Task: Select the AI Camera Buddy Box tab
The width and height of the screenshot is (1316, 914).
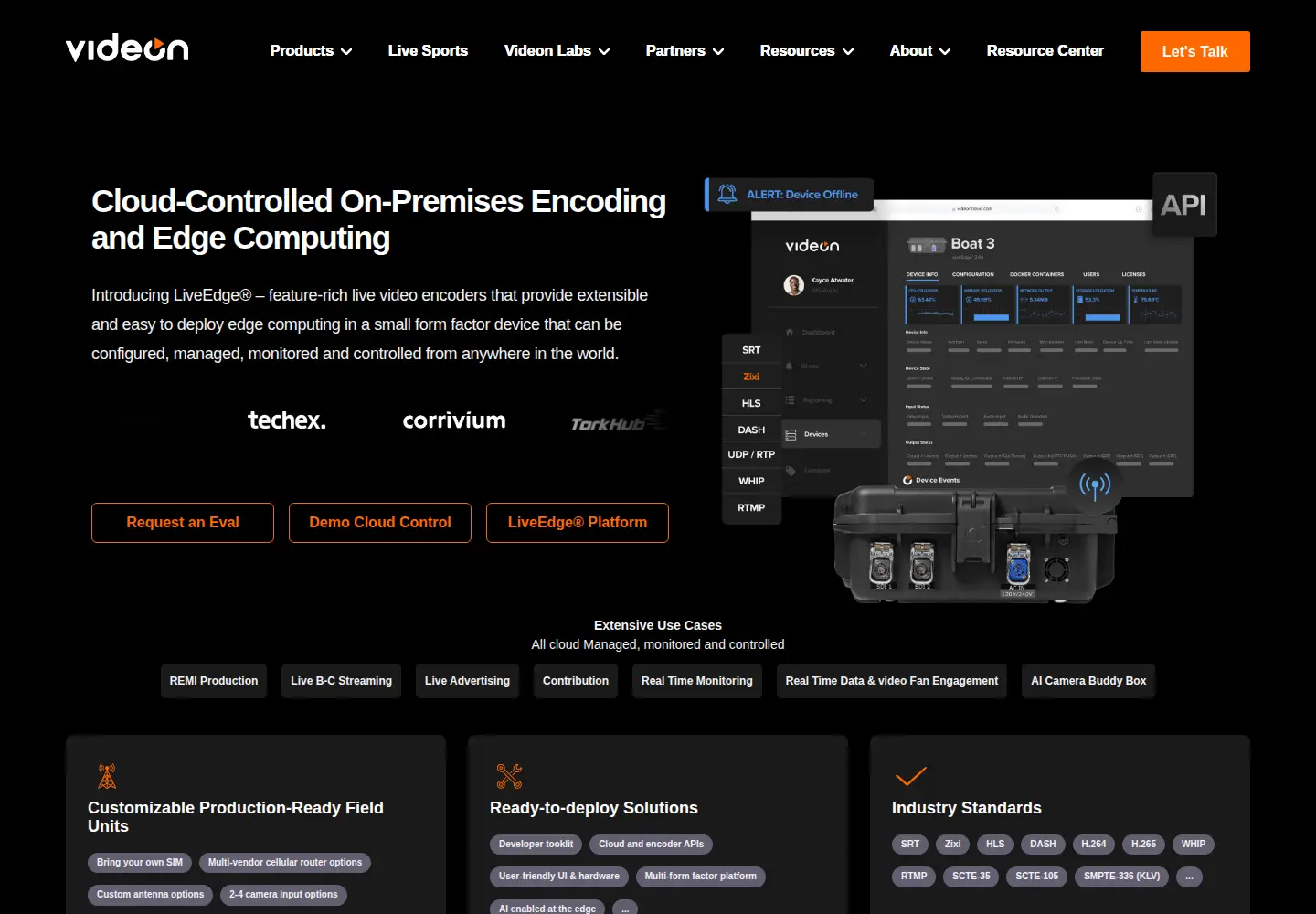Action: pos(1088,681)
